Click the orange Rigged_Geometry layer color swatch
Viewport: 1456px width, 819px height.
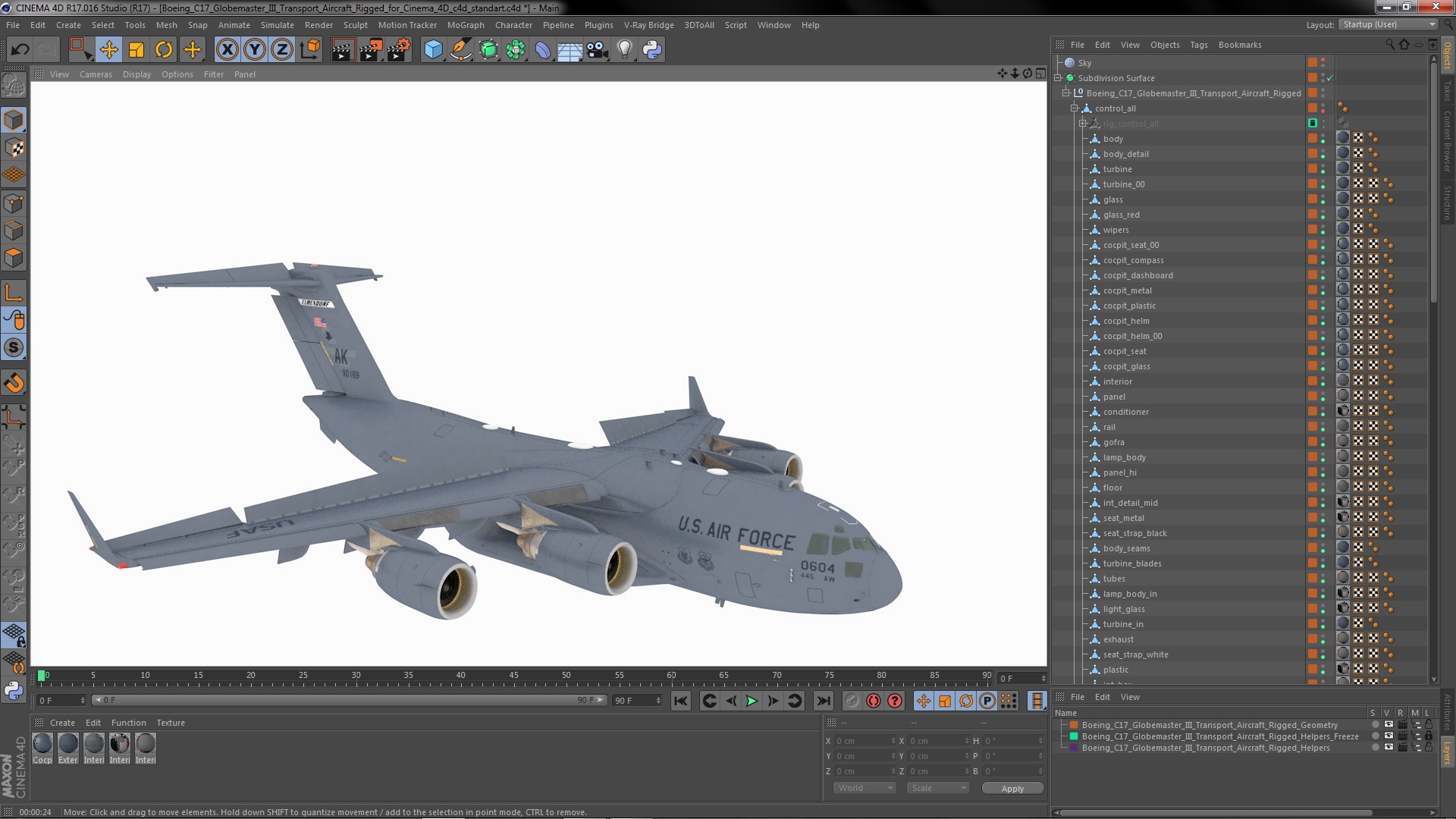1074,725
